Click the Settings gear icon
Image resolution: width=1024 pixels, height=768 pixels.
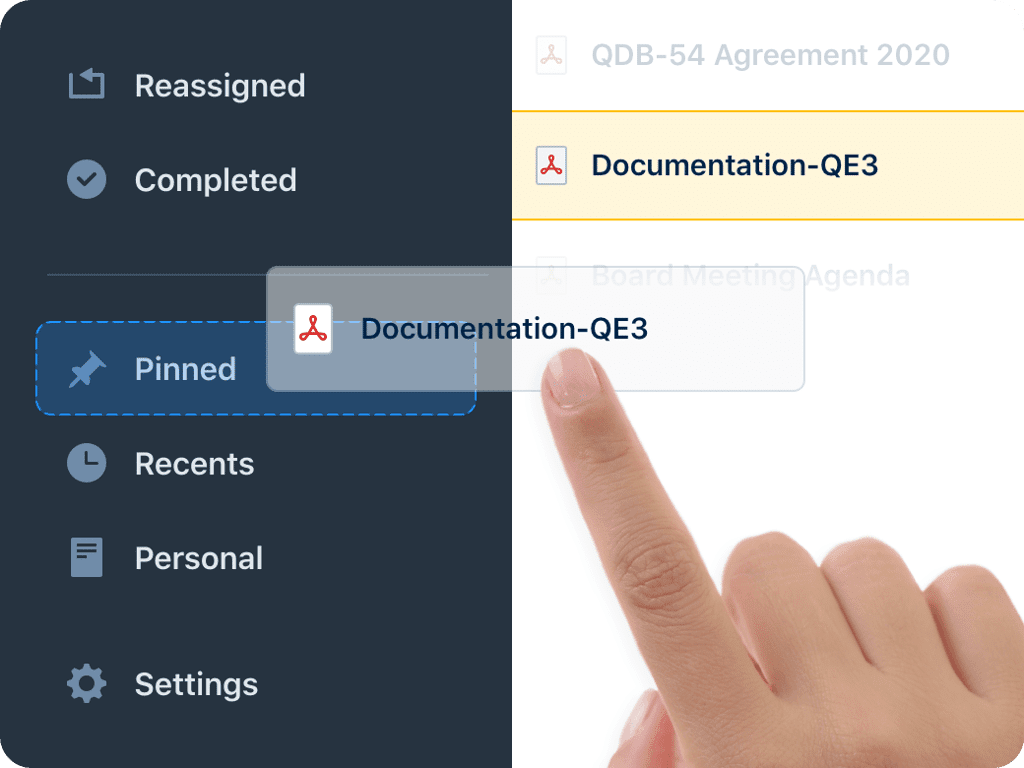(x=86, y=684)
